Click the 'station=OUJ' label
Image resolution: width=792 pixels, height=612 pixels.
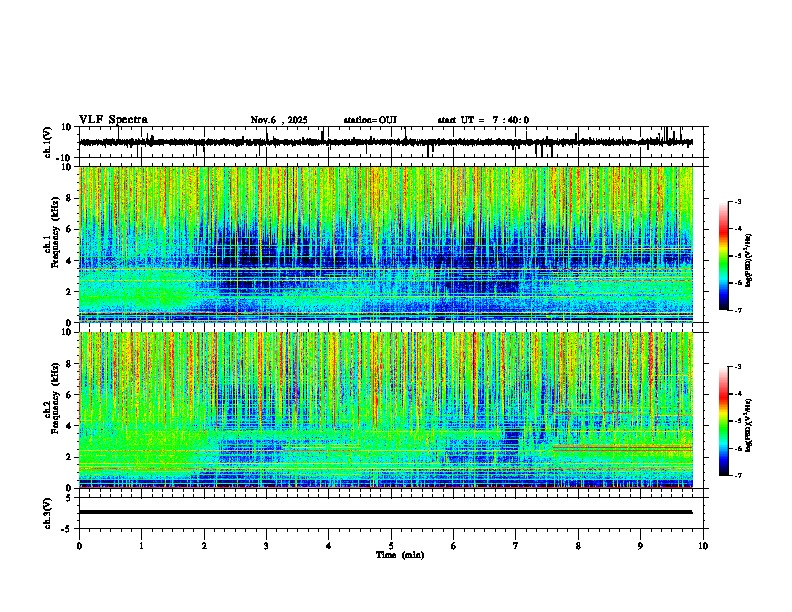click(370, 120)
